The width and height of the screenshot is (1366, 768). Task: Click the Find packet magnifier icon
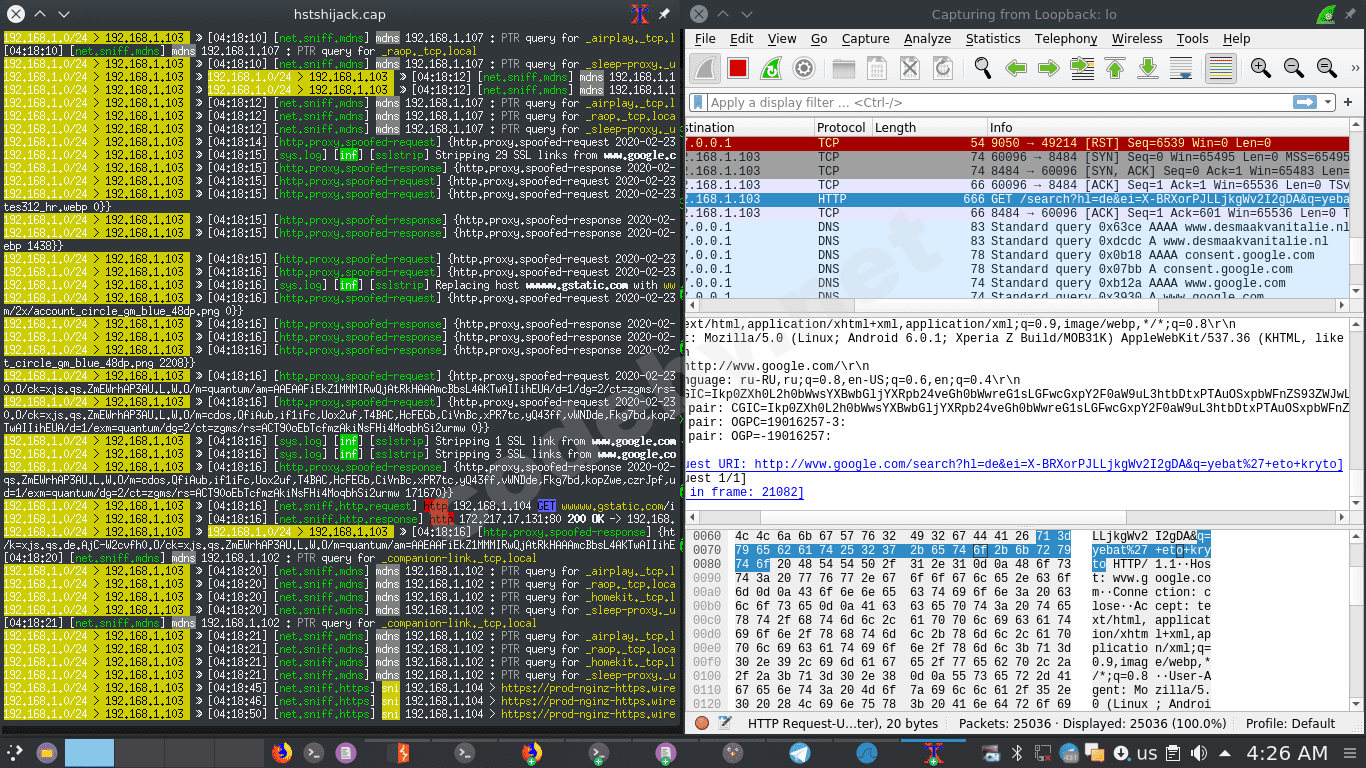pyautogui.click(x=983, y=68)
